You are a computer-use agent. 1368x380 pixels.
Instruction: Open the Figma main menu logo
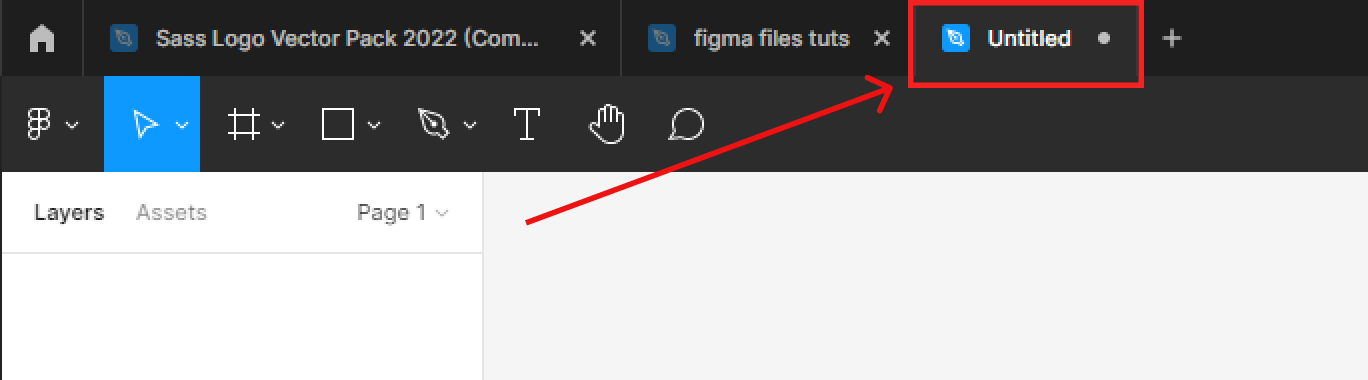(x=39, y=125)
